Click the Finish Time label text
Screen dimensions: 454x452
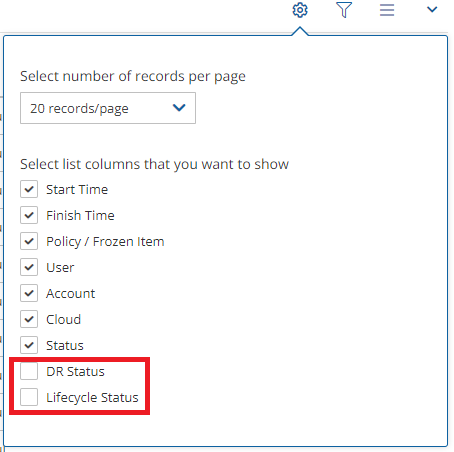tap(80, 215)
